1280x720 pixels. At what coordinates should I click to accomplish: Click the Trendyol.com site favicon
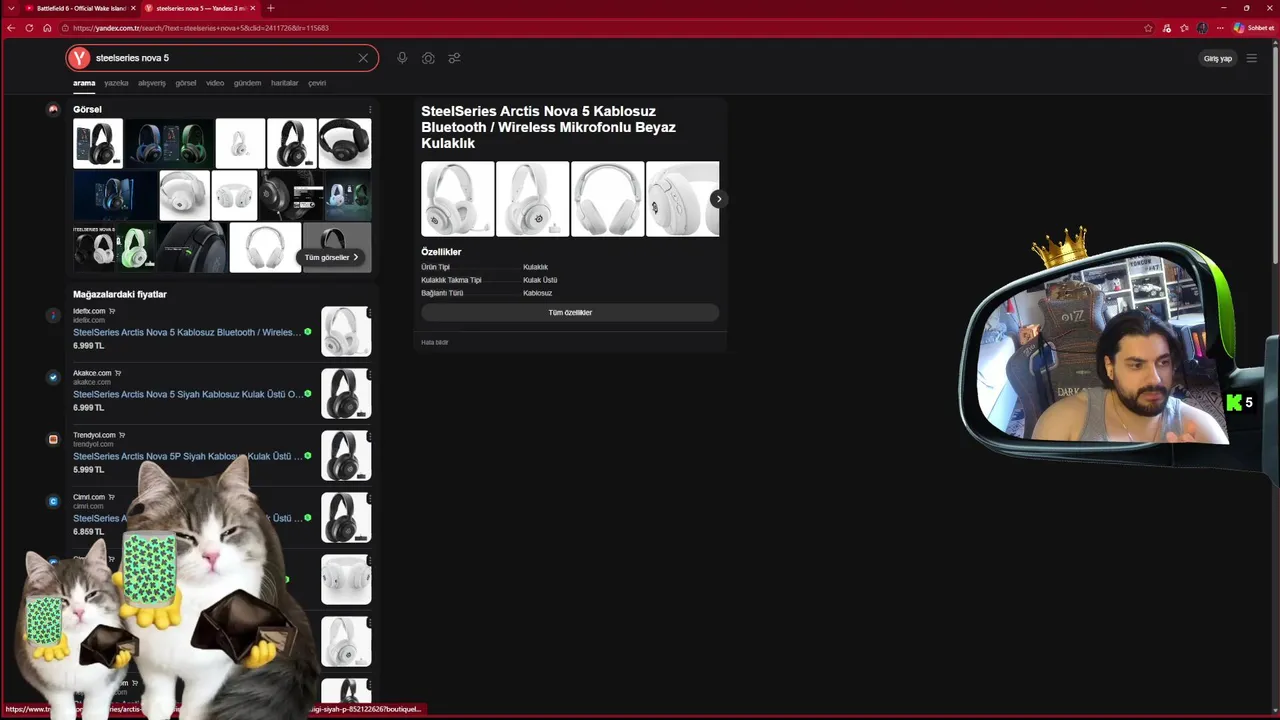click(54, 439)
